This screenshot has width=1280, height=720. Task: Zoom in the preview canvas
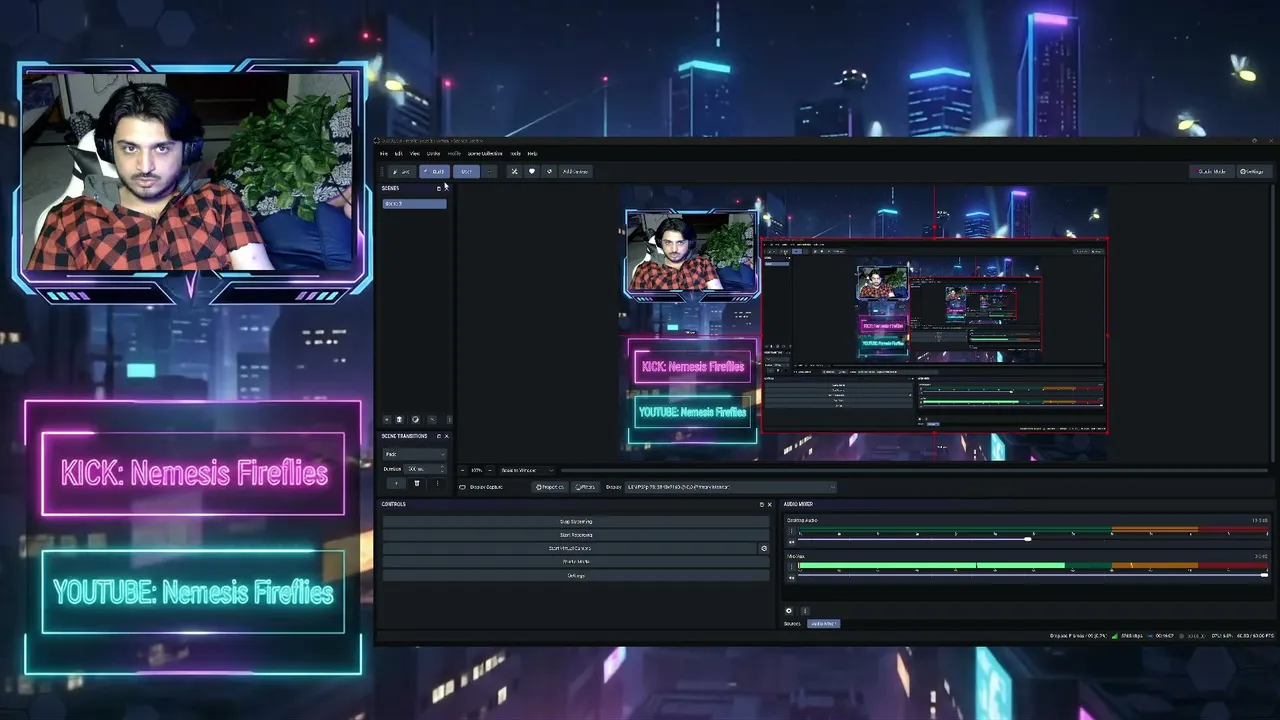(491, 470)
